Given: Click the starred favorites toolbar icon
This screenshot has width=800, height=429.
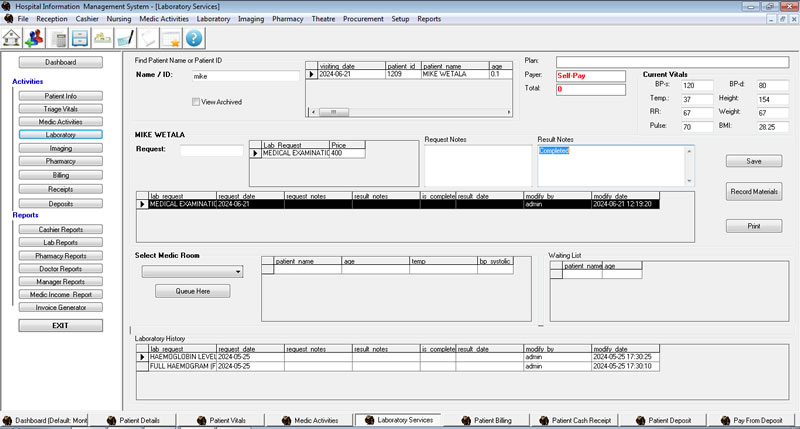Looking at the screenshot, I should click(170, 38).
